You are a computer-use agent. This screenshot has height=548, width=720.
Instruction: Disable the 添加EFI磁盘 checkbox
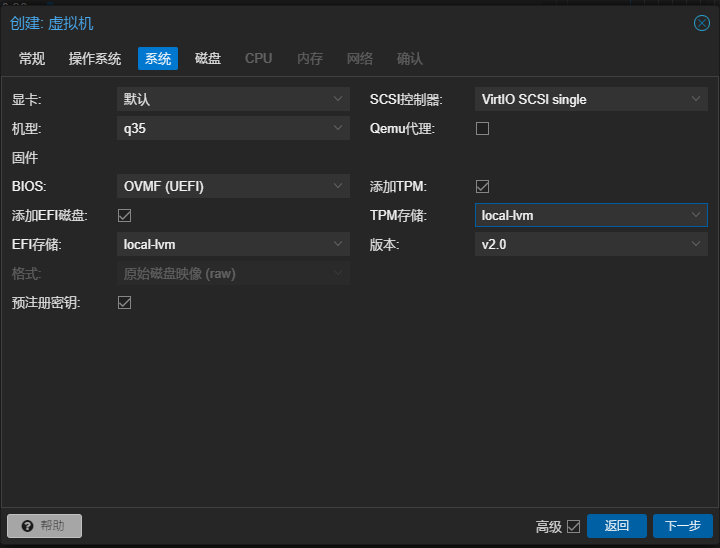point(125,215)
